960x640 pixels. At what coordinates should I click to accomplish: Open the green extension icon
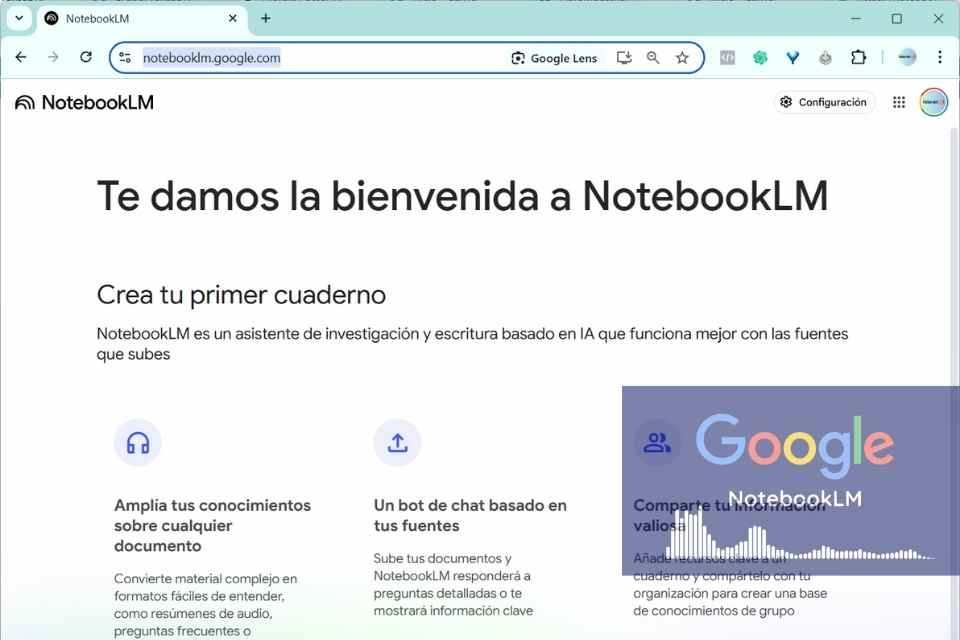pyautogui.click(x=760, y=58)
